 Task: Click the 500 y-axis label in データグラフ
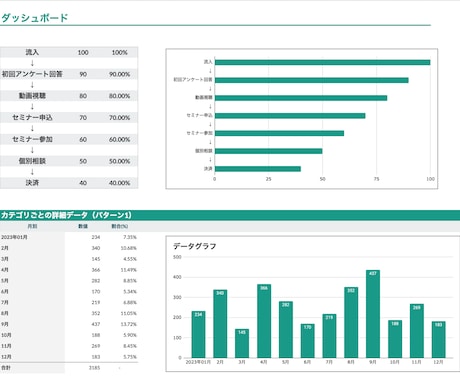[177, 257]
